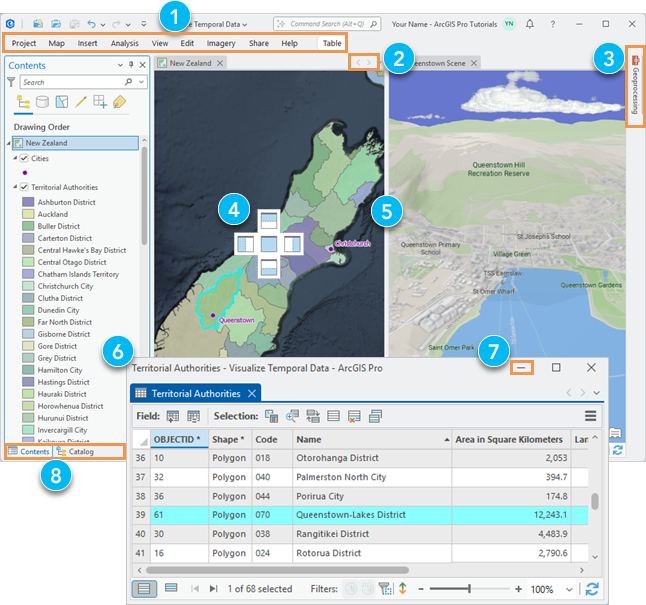
Task: Dock to the left docking target
Action: coord(246,244)
